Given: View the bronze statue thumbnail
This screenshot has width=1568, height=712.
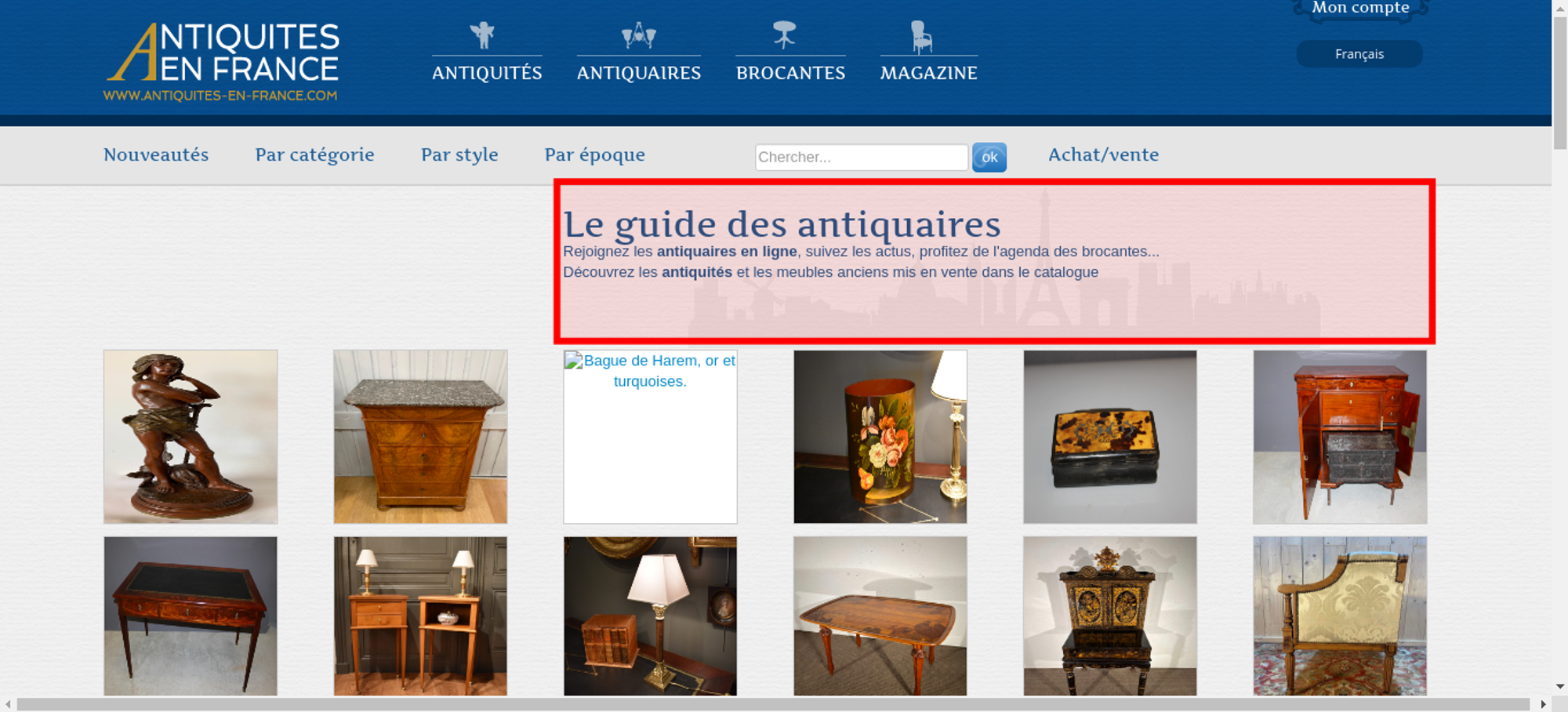Looking at the screenshot, I should (x=191, y=437).
